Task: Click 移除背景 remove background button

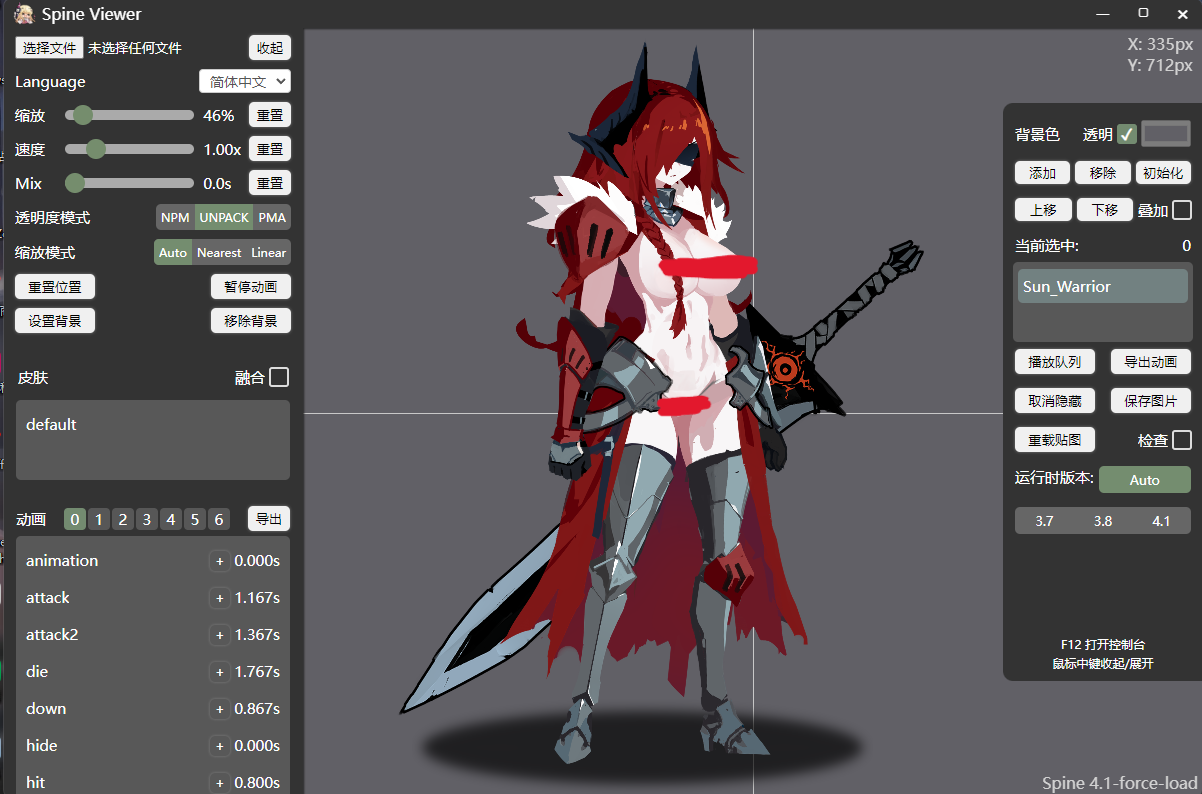Action: (x=250, y=321)
